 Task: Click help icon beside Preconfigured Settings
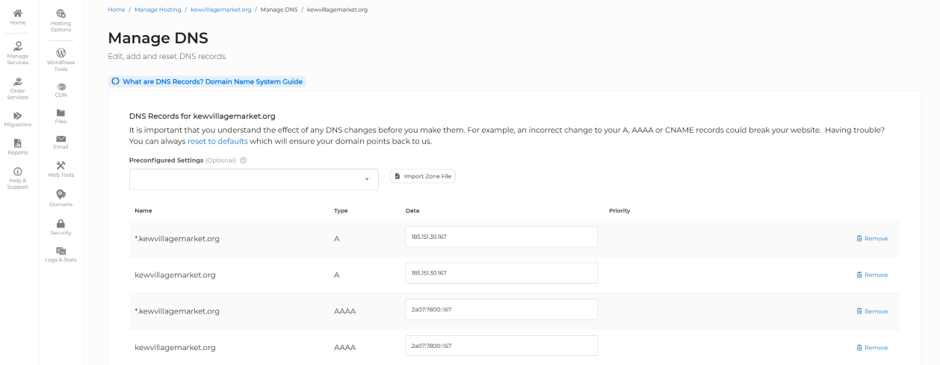click(x=243, y=161)
